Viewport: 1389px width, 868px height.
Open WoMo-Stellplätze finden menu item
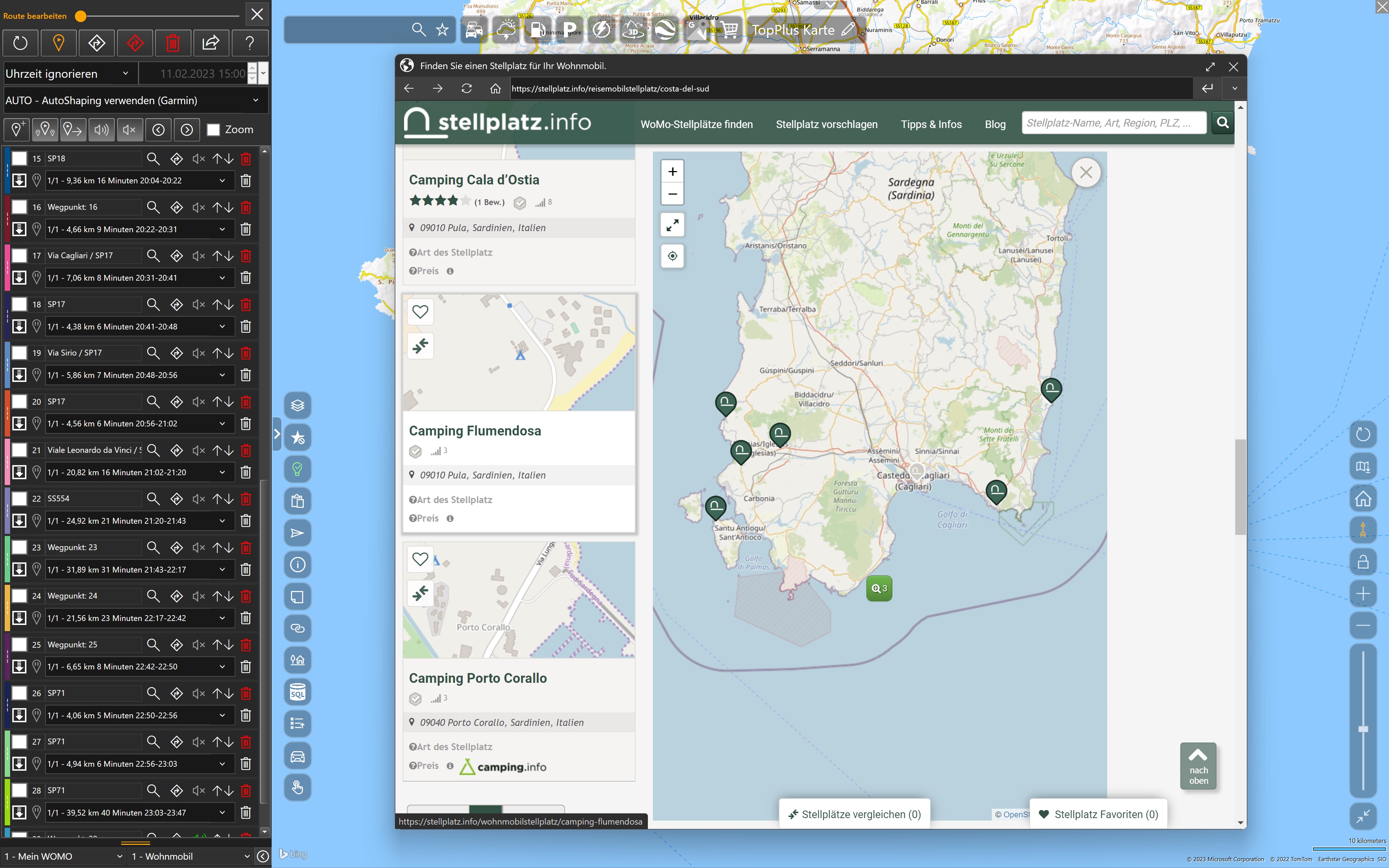[696, 124]
